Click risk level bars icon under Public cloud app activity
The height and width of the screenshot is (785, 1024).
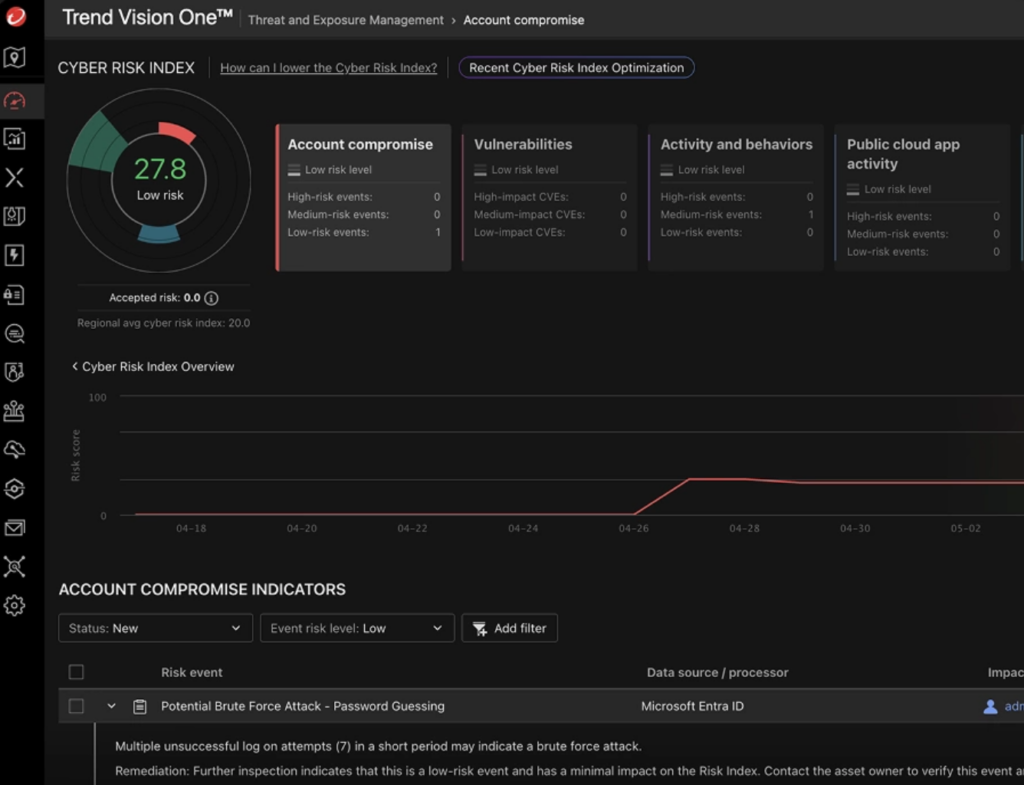[x=853, y=189]
